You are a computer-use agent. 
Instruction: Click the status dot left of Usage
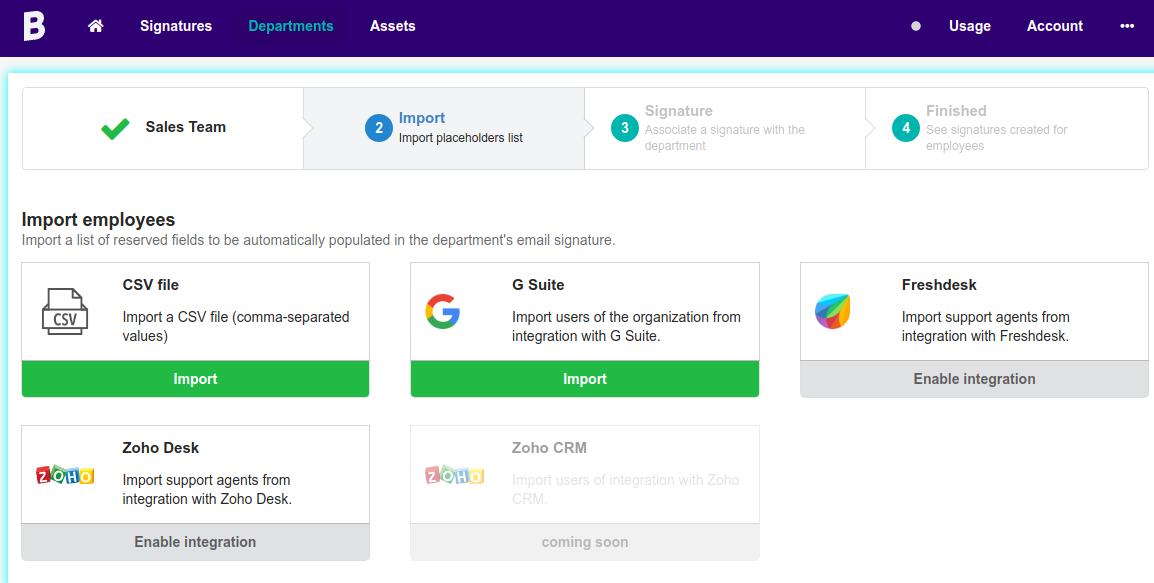(x=915, y=27)
